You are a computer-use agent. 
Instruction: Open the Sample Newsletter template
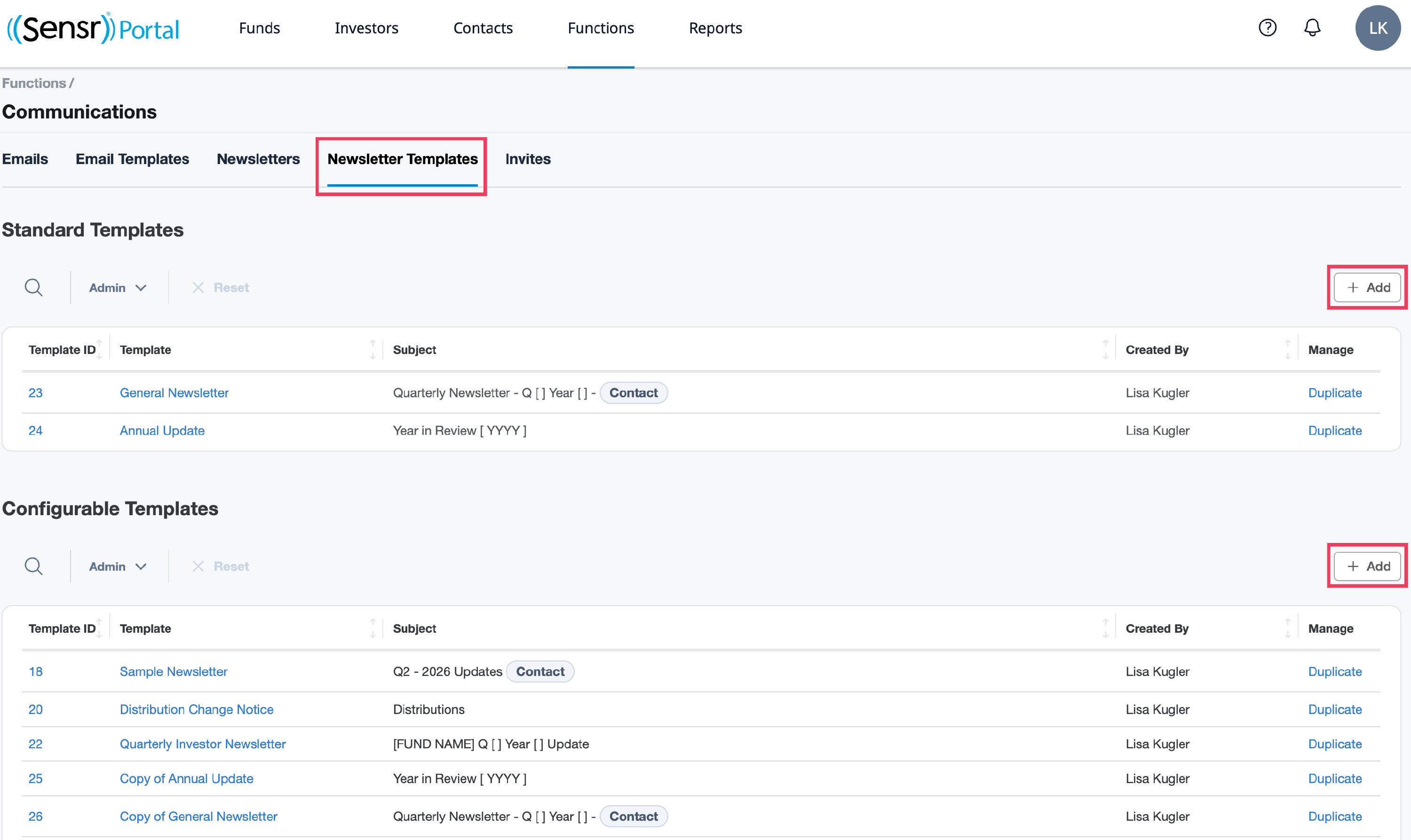(x=173, y=671)
